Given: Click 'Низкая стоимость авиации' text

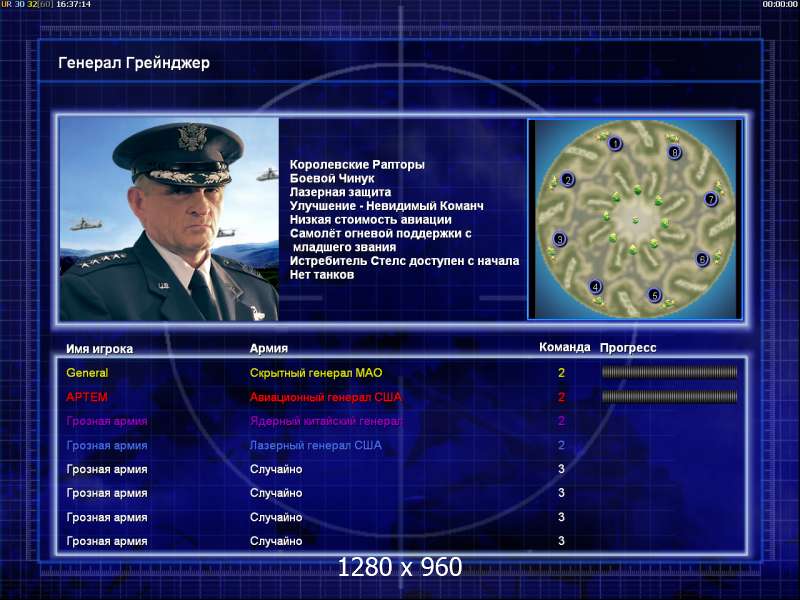Looking at the screenshot, I should [x=371, y=219].
